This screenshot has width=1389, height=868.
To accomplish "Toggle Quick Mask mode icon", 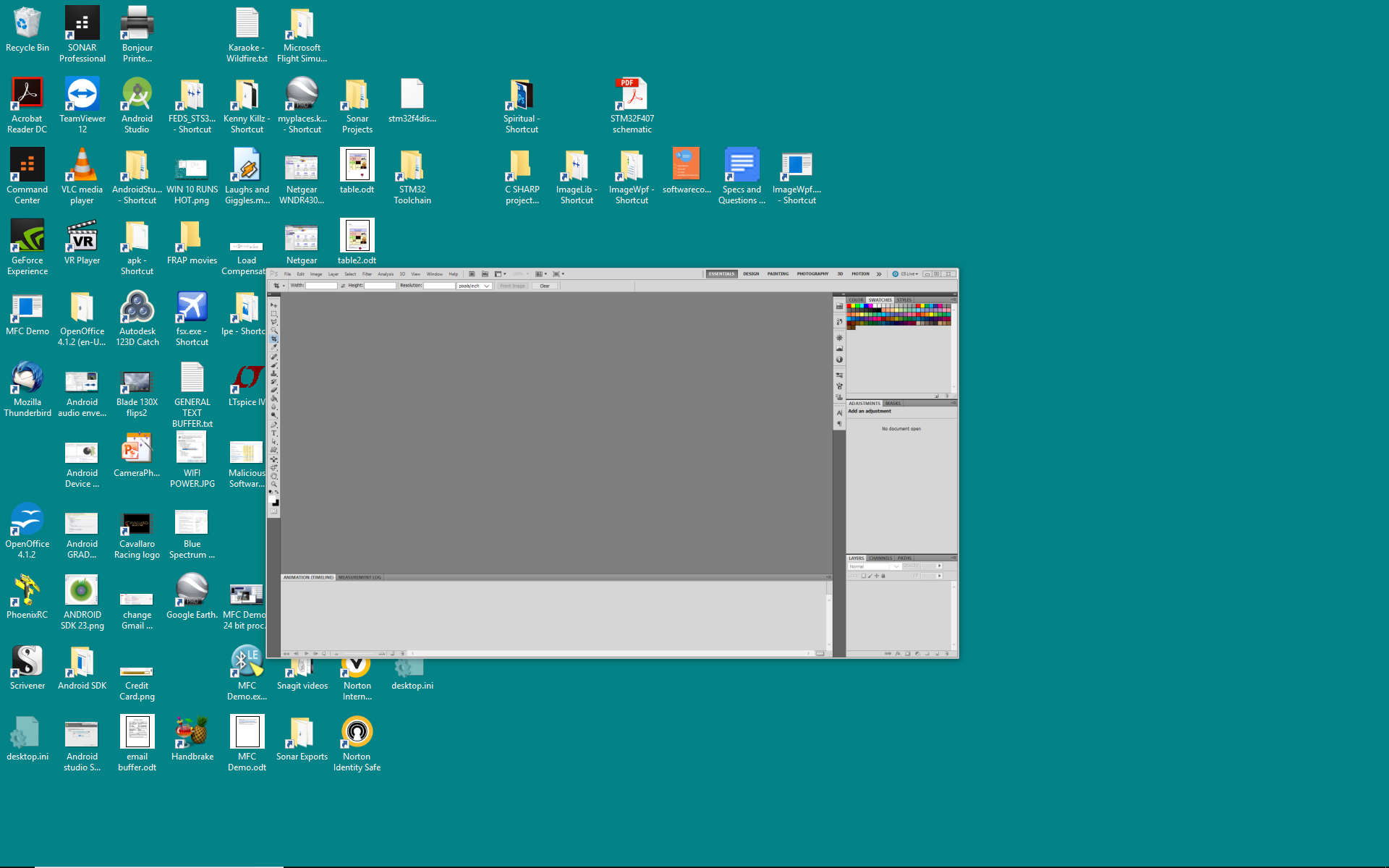I will click(x=273, y=511).
